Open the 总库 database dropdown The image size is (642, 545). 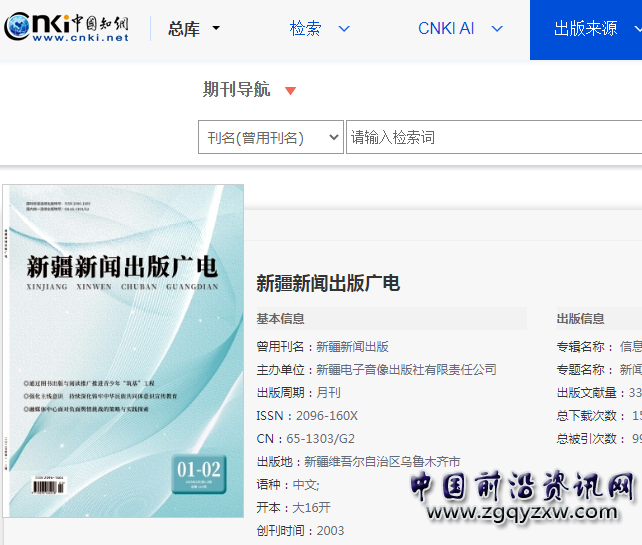(193, 30)
